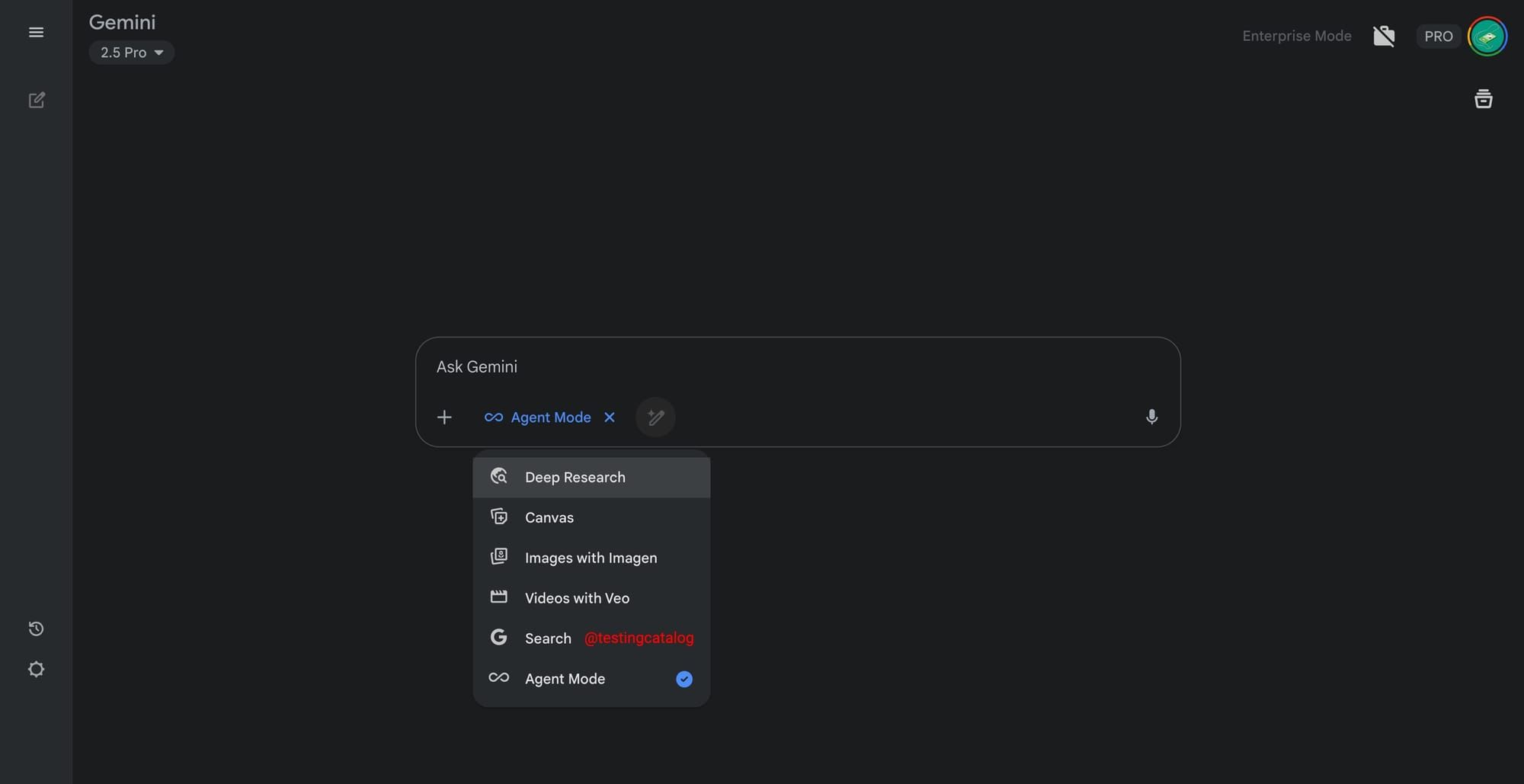Click the Enterprise Mode label

(1296, 36)
